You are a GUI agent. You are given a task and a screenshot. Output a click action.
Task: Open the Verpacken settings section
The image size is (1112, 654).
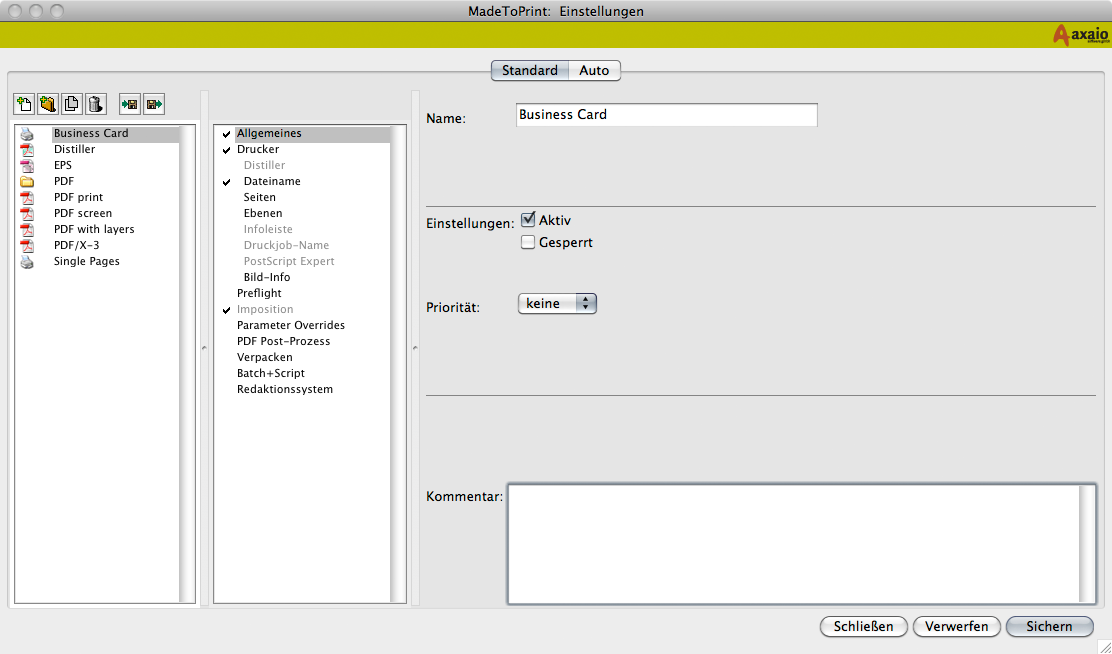(x=265, y=357)
